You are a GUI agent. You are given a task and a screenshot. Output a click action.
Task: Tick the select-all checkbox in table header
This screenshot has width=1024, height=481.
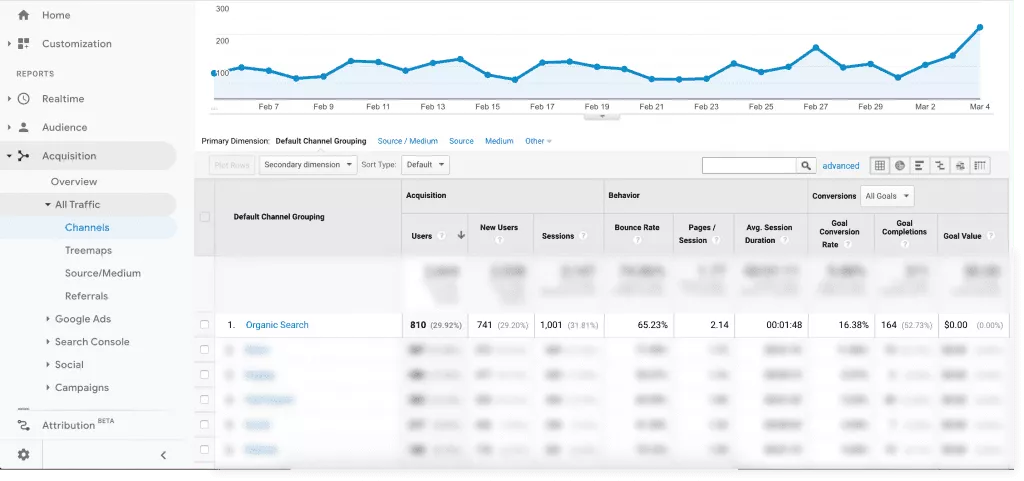click(204, 217)
